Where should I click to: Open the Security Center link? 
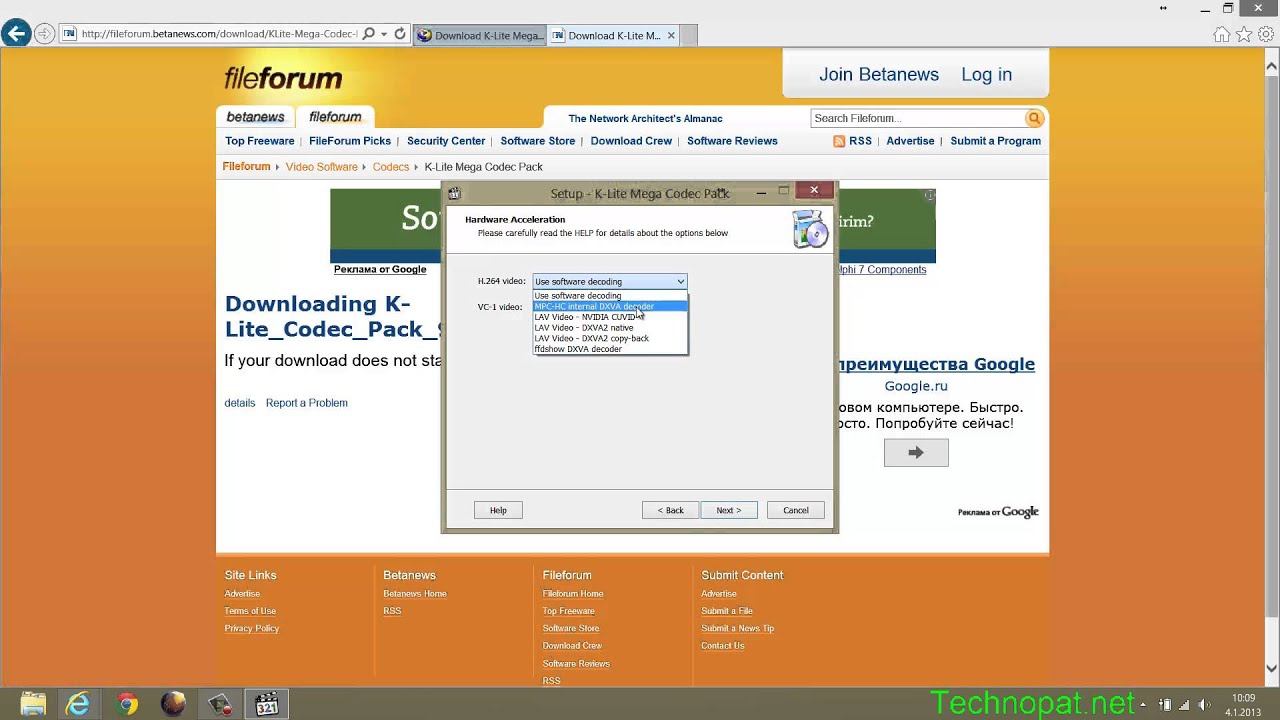(446, 141)
